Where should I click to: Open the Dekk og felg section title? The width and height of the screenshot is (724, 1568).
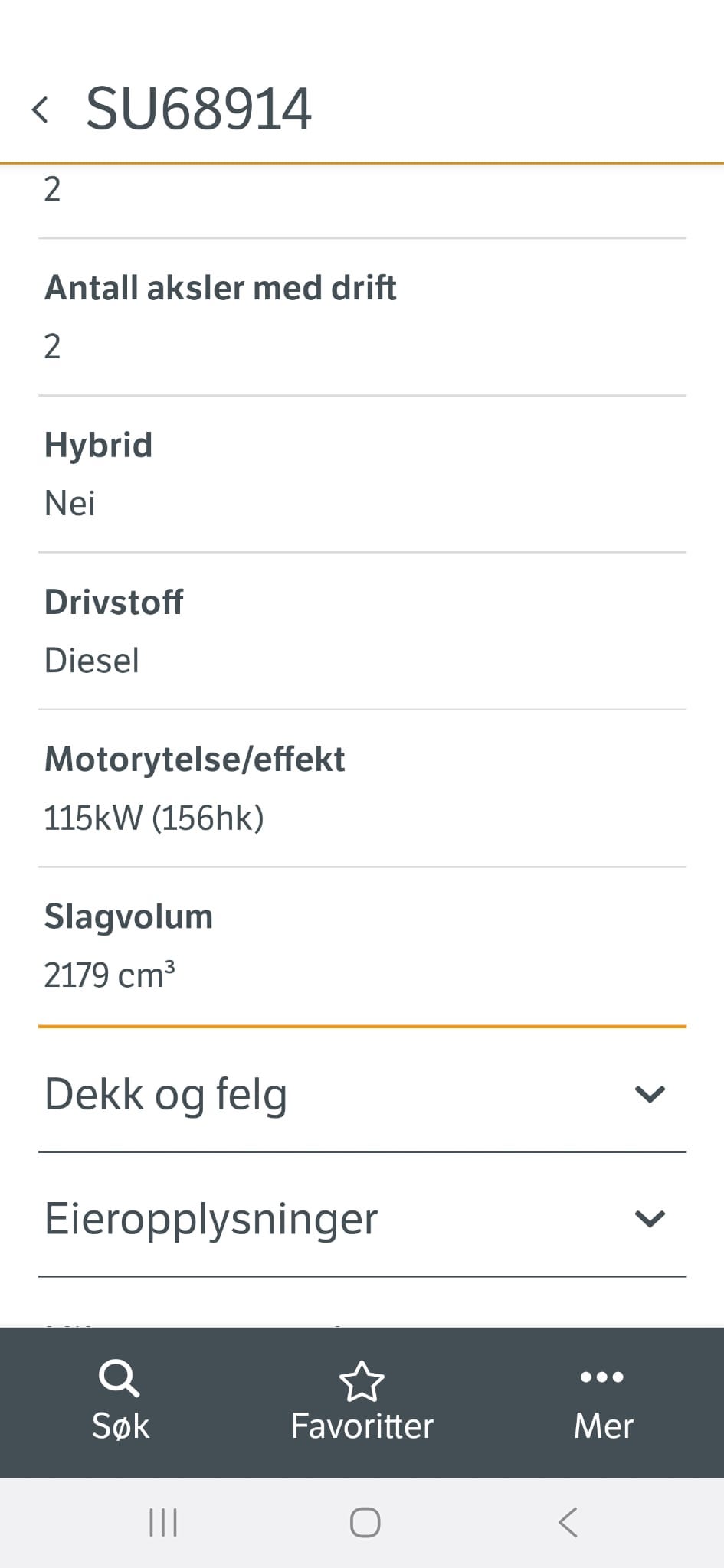tap(165, 1094)
